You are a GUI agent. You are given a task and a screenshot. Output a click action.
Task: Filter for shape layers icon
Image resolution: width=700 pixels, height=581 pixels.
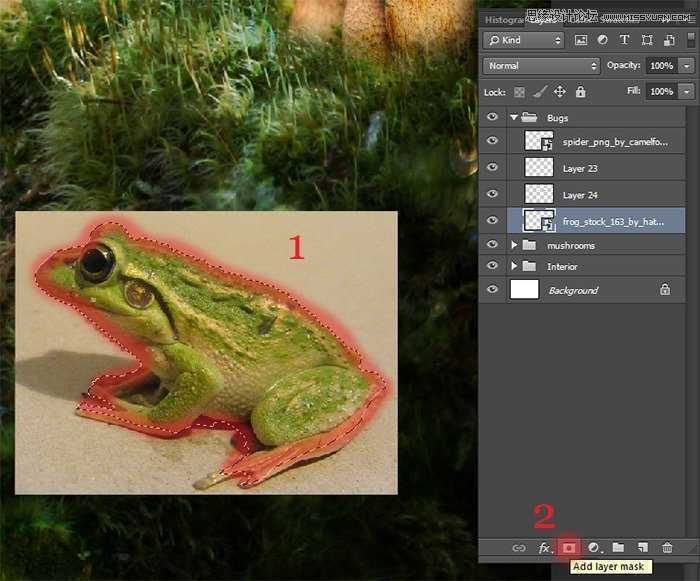pos(646,40)
